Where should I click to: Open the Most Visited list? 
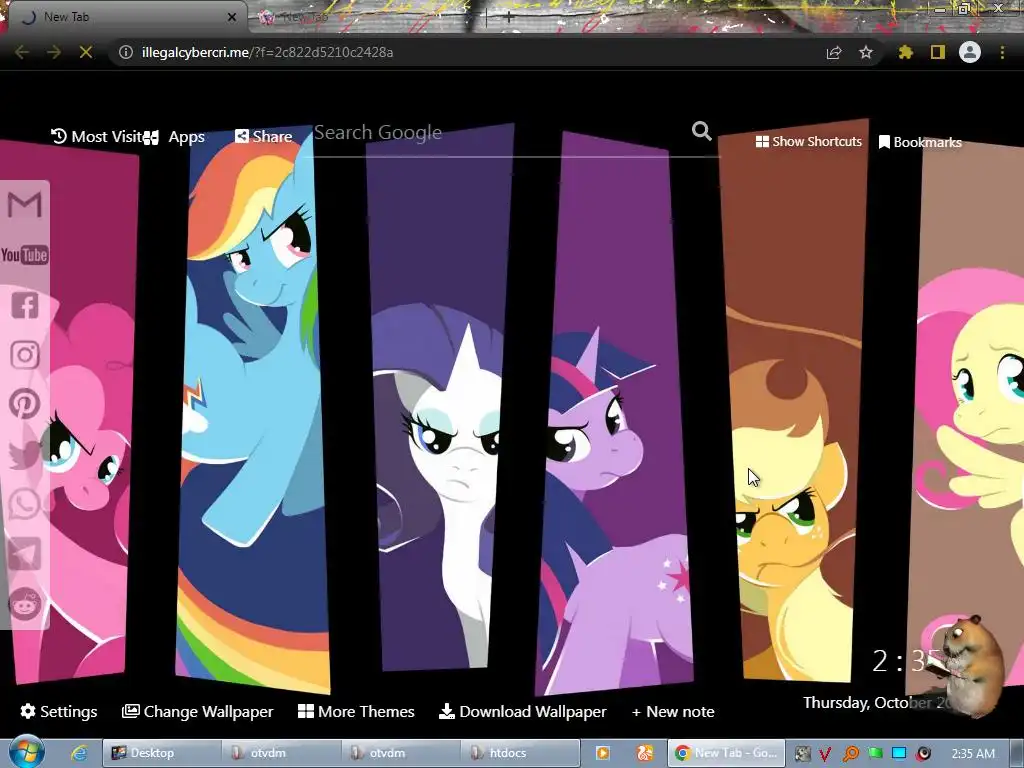[97, 136]
